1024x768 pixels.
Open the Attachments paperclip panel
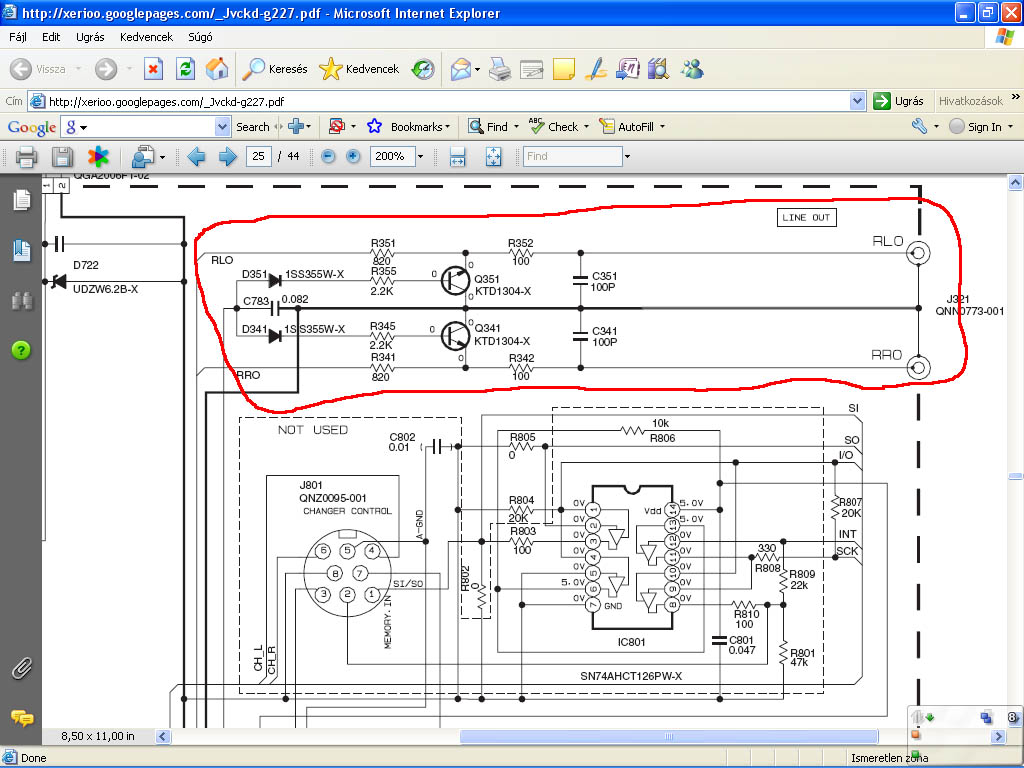(x=21, y=669)
